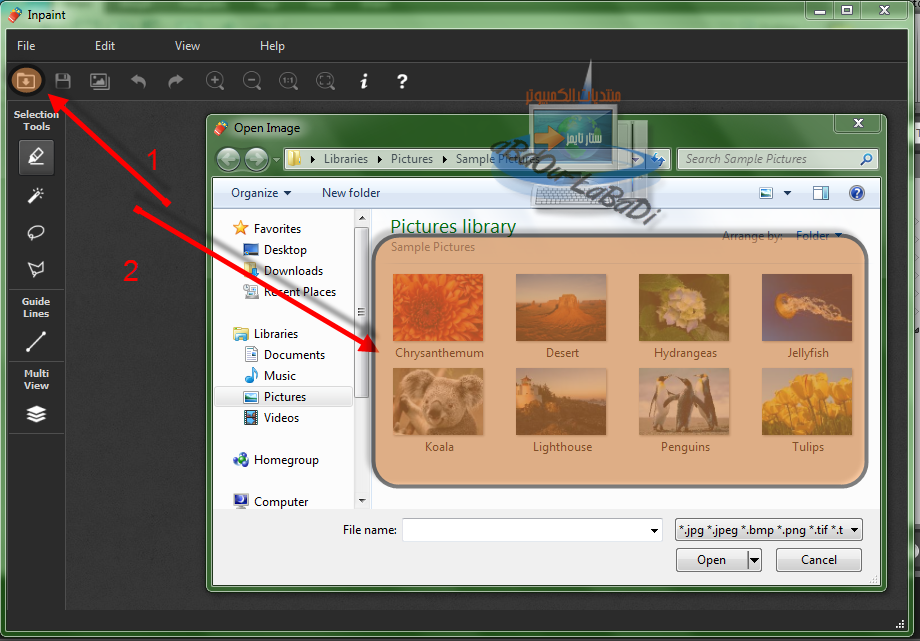The height and width of the screenshot is (641, 920).
Task: Click the search magnifier icon
Action: (x=866, y=158)
